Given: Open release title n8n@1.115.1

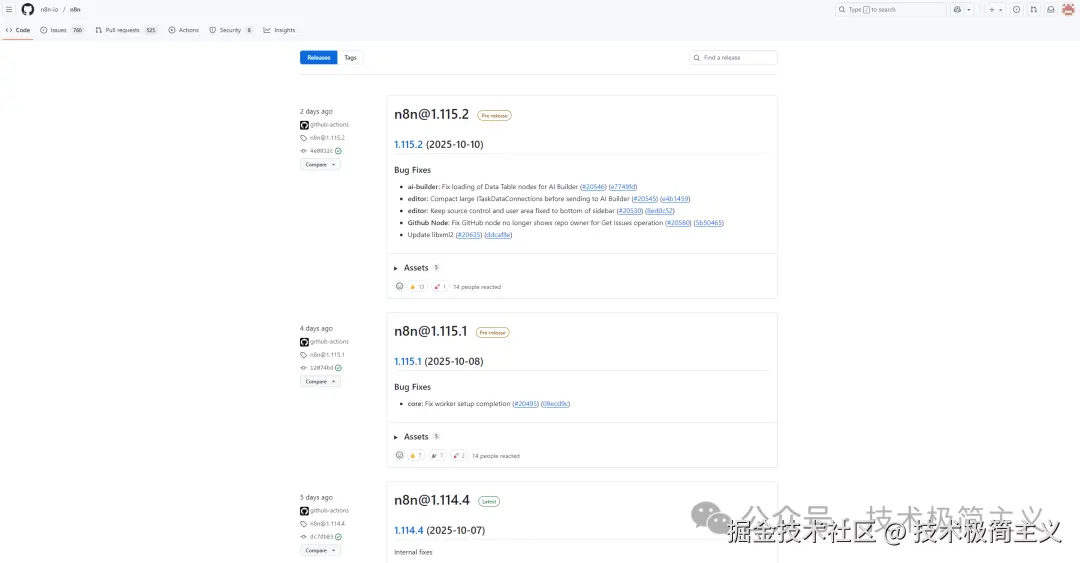Looking at the screenshot, I should coord(430,331).
